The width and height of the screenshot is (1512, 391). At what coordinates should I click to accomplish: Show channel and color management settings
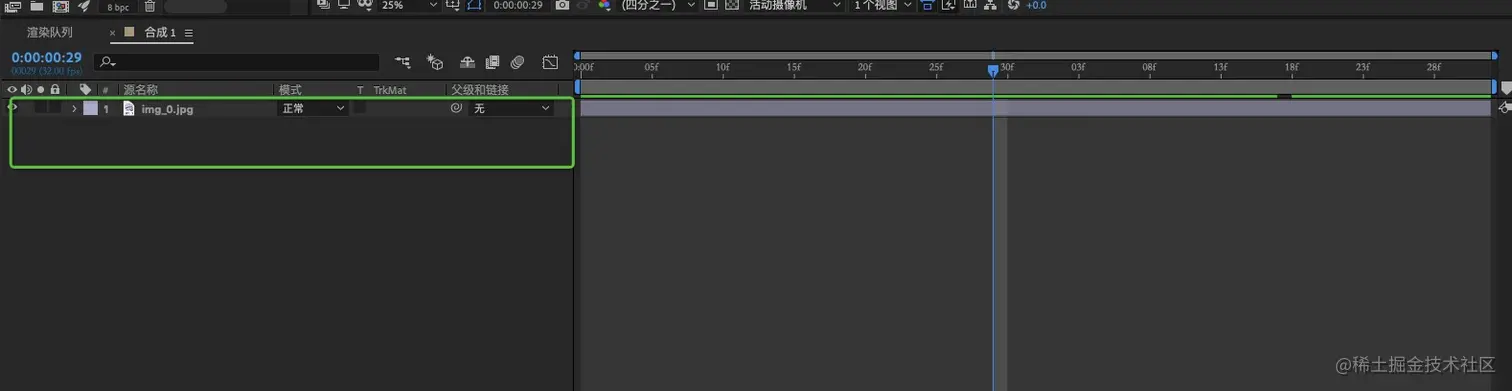click(604, 5)
